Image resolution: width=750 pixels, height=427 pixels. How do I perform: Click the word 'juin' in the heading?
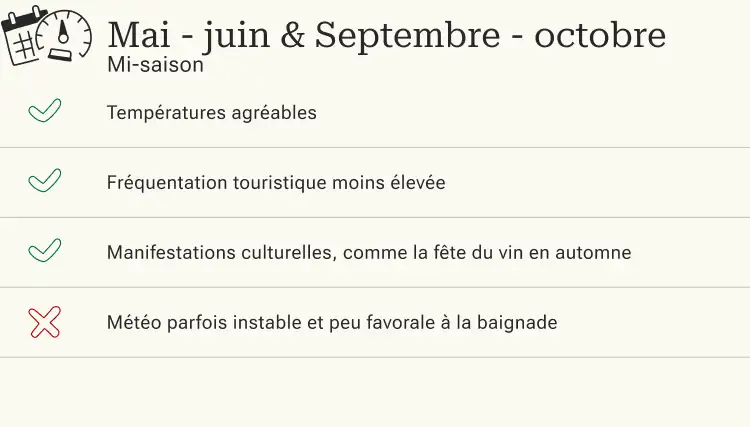point(236,36)
